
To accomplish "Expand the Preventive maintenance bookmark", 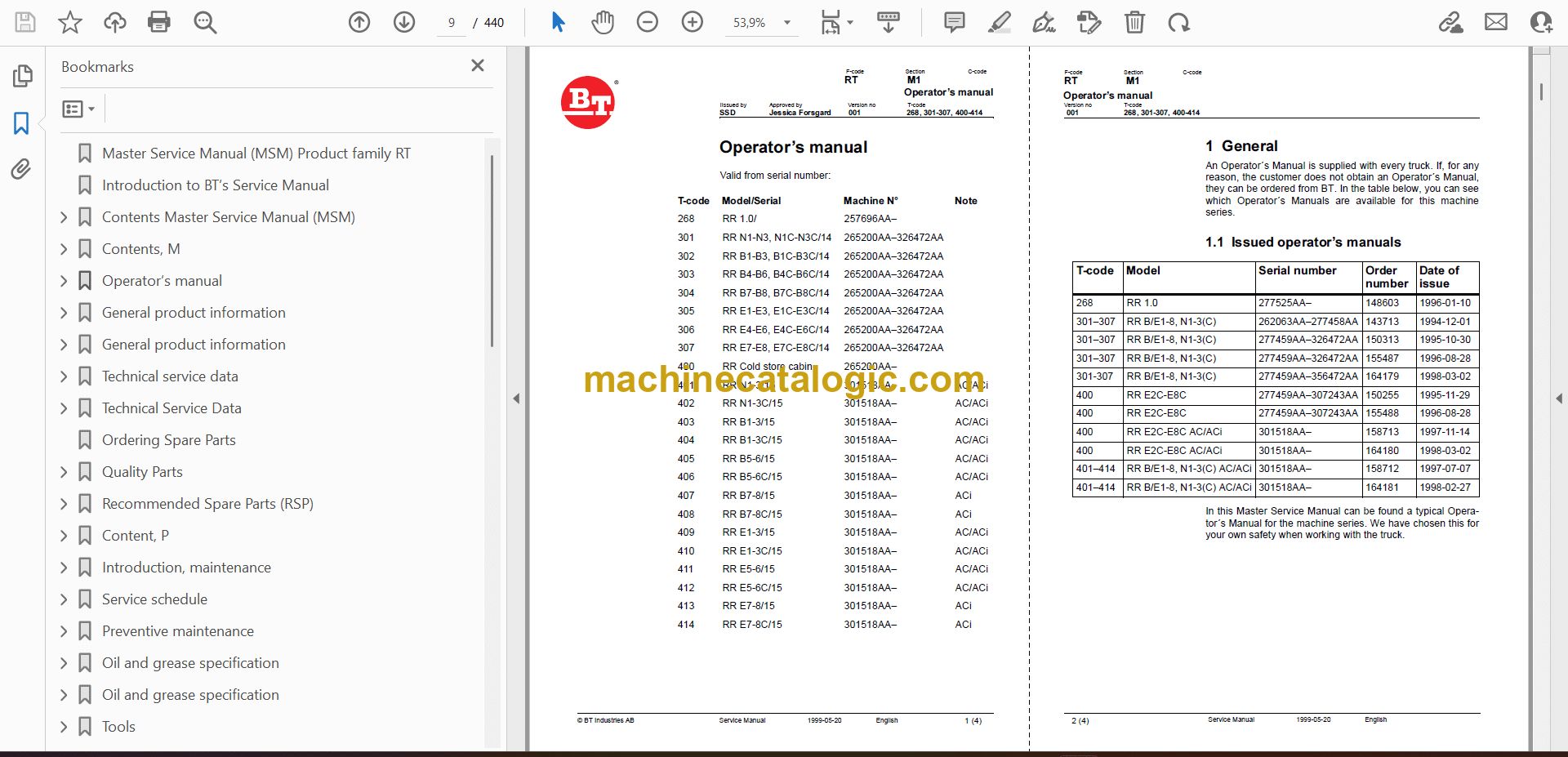I will pos(64,631).
